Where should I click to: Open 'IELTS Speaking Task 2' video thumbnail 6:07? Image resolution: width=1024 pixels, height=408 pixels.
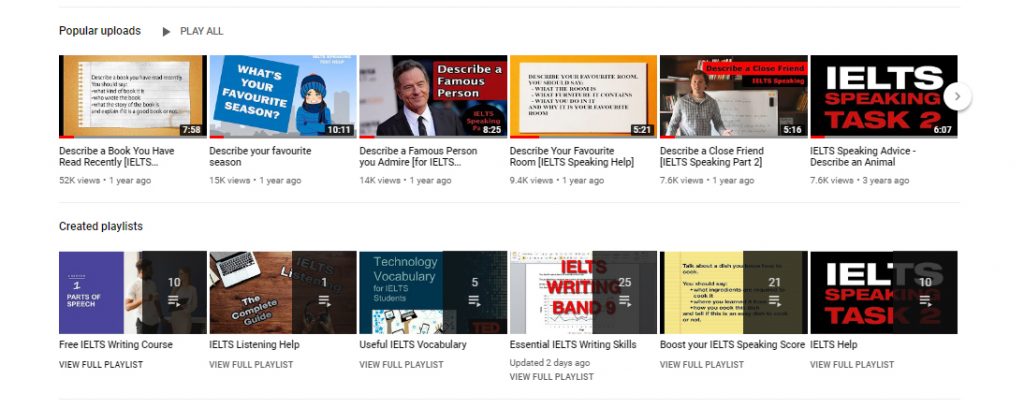point(884,97)
